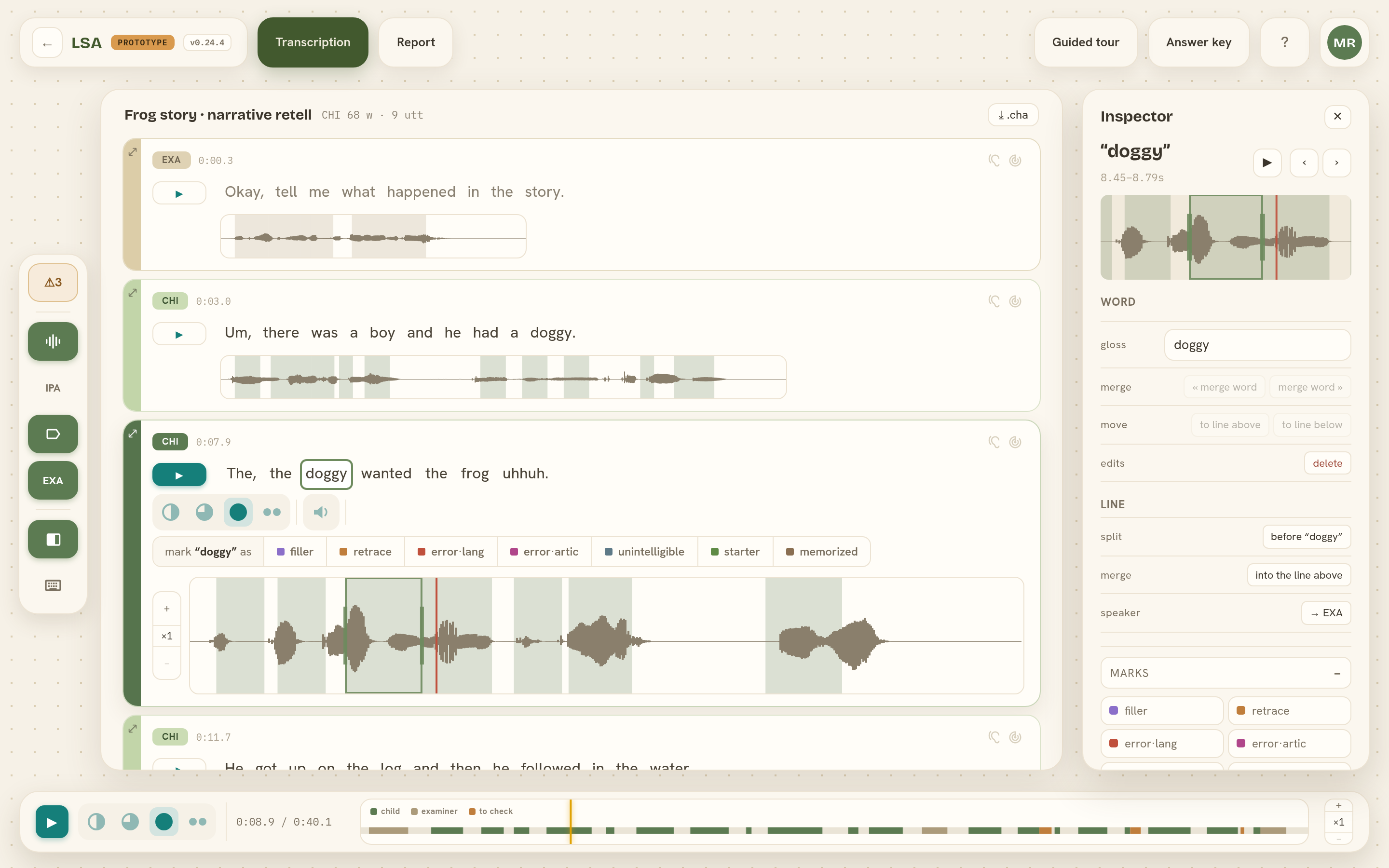Change speaker to EXA
Screen dimensions: 1389x868
pyautogui.click(x=1326, y=613)
